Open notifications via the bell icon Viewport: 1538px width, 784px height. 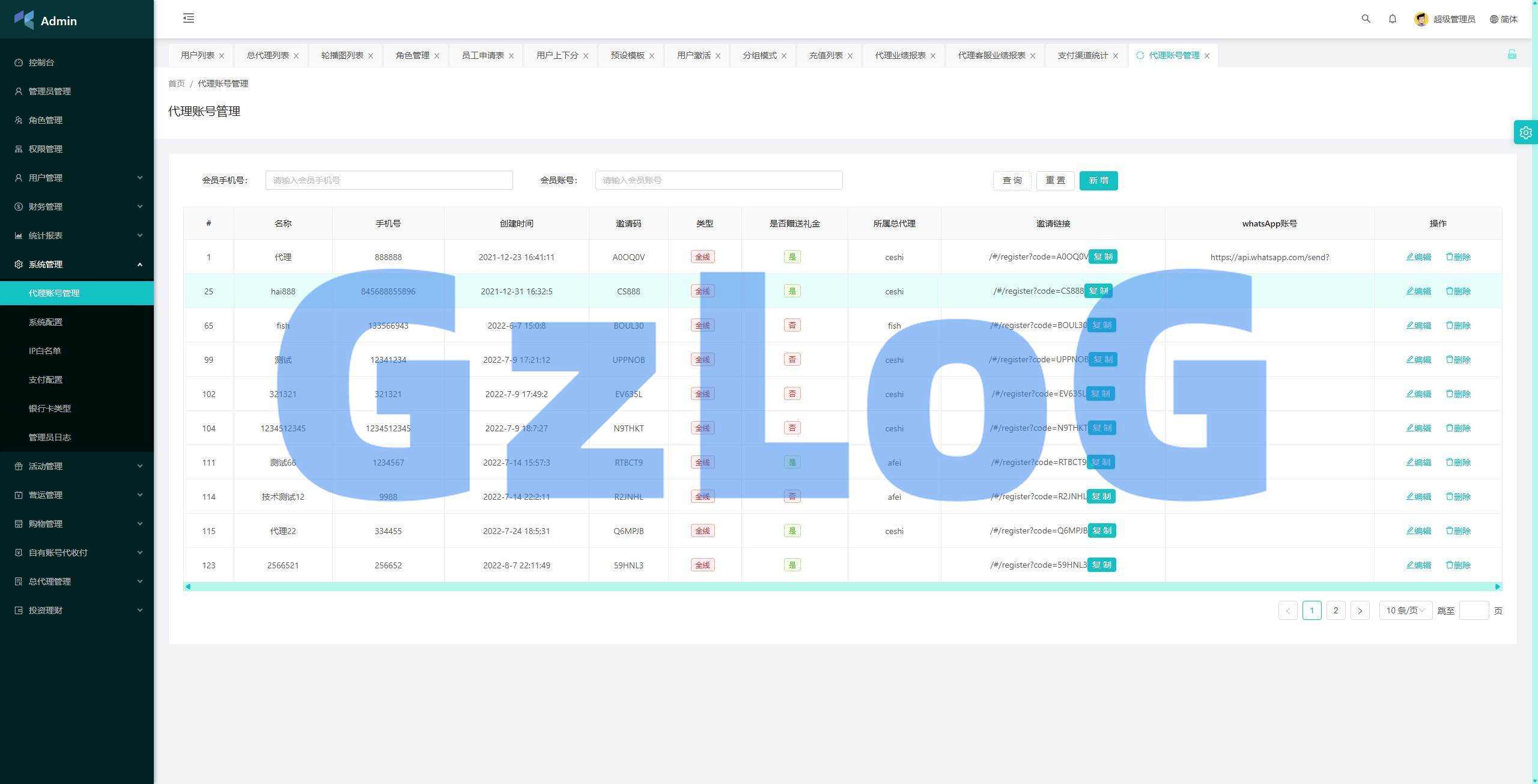coord(1392,19)
